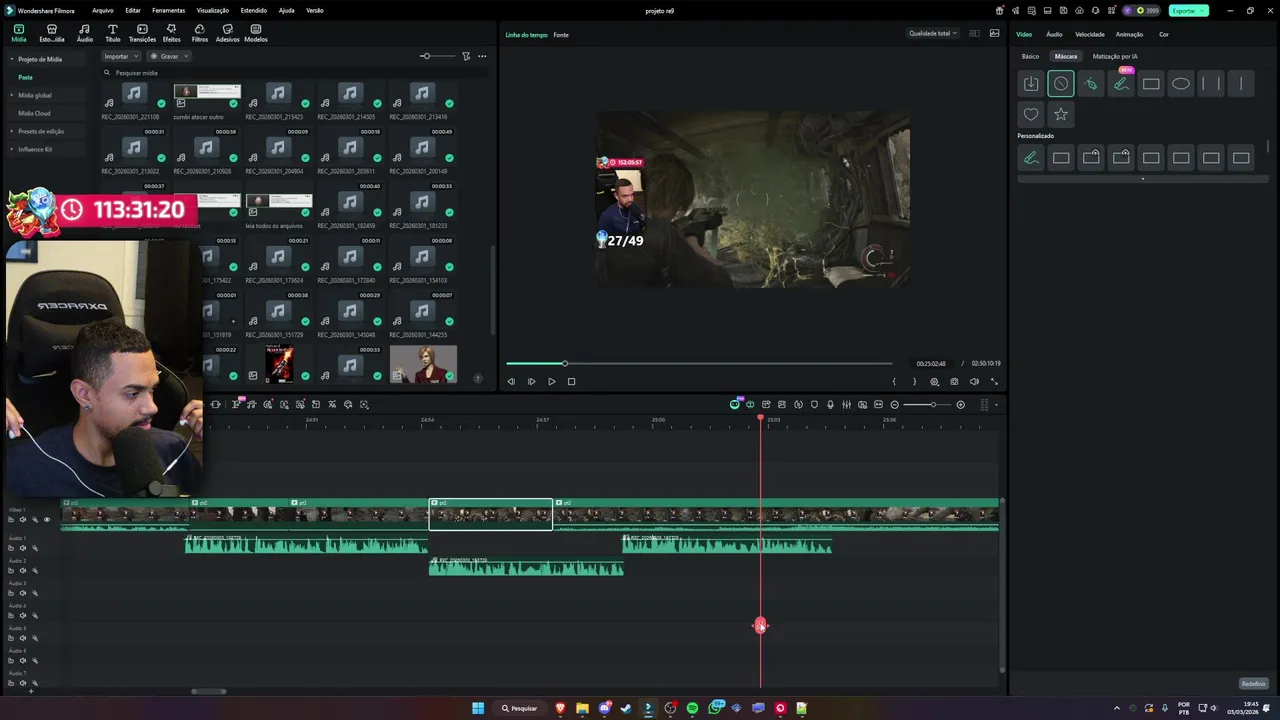Expand more custom masks with the down arrow bar
This screenshot has width=1280, height=720.
pos(1142,179)
